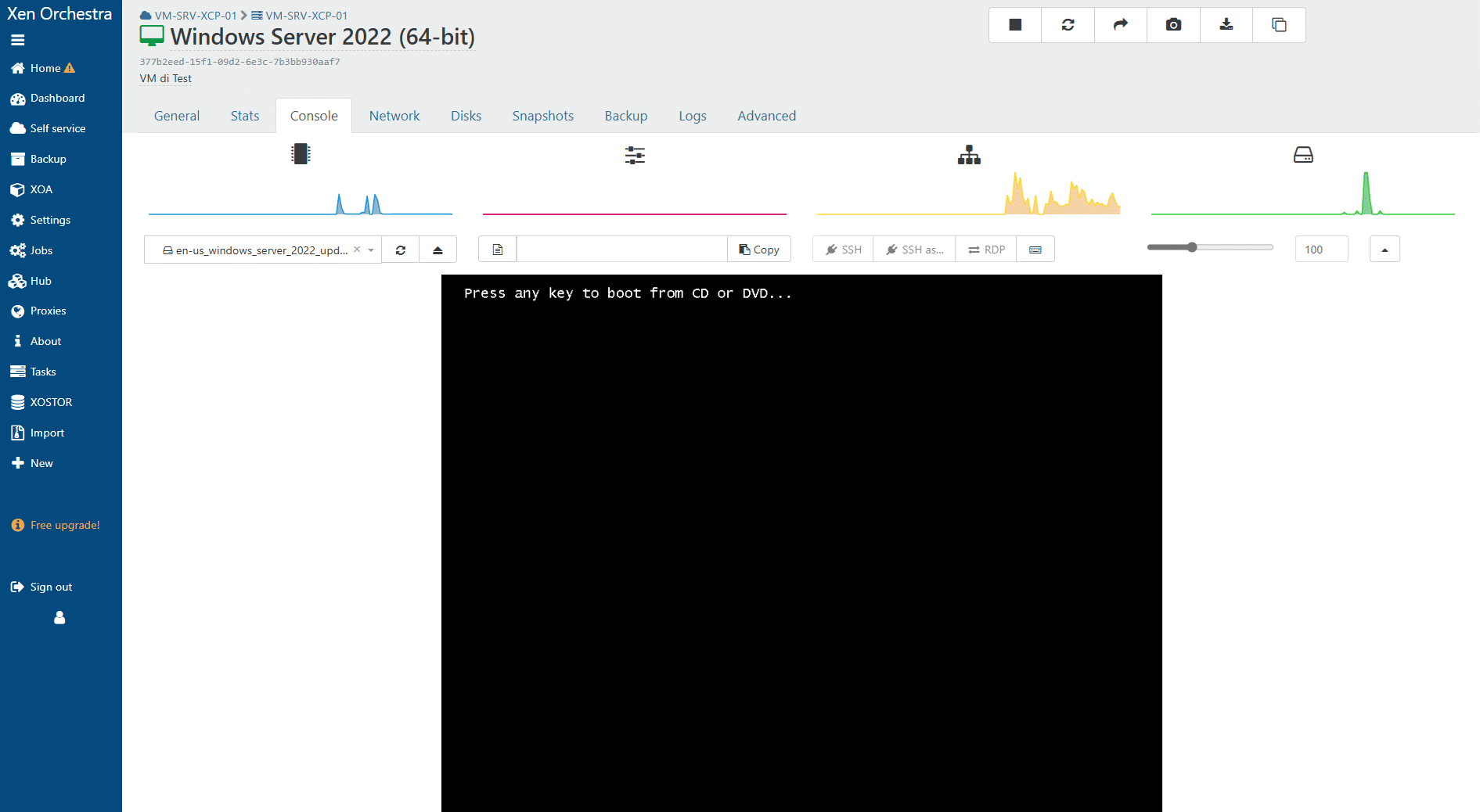Viewport: 1480px width, 812px height.
Task: Open Proxies in the sidebar
Action: pos(38,311)
